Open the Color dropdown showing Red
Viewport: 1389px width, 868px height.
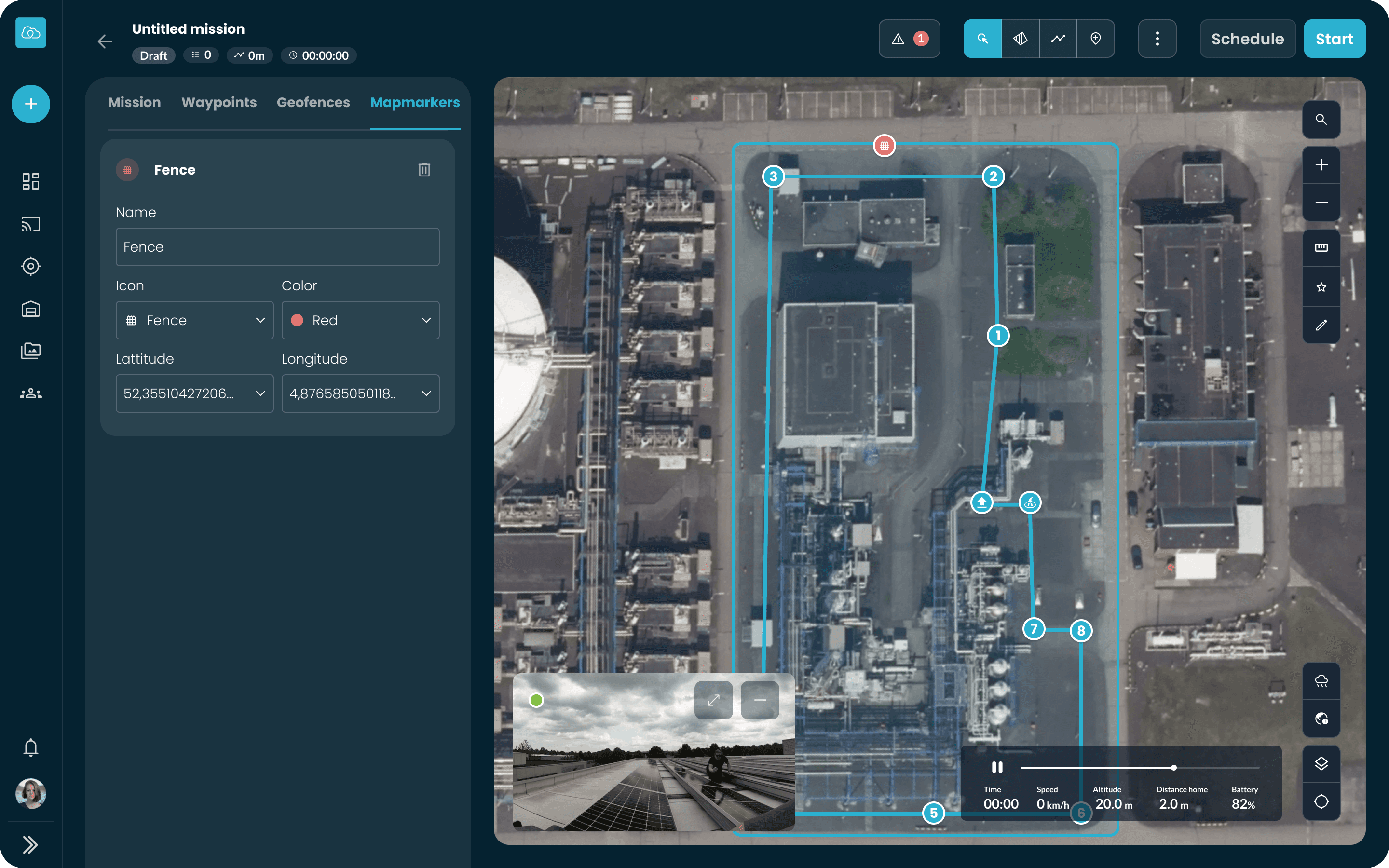point(360,320)
